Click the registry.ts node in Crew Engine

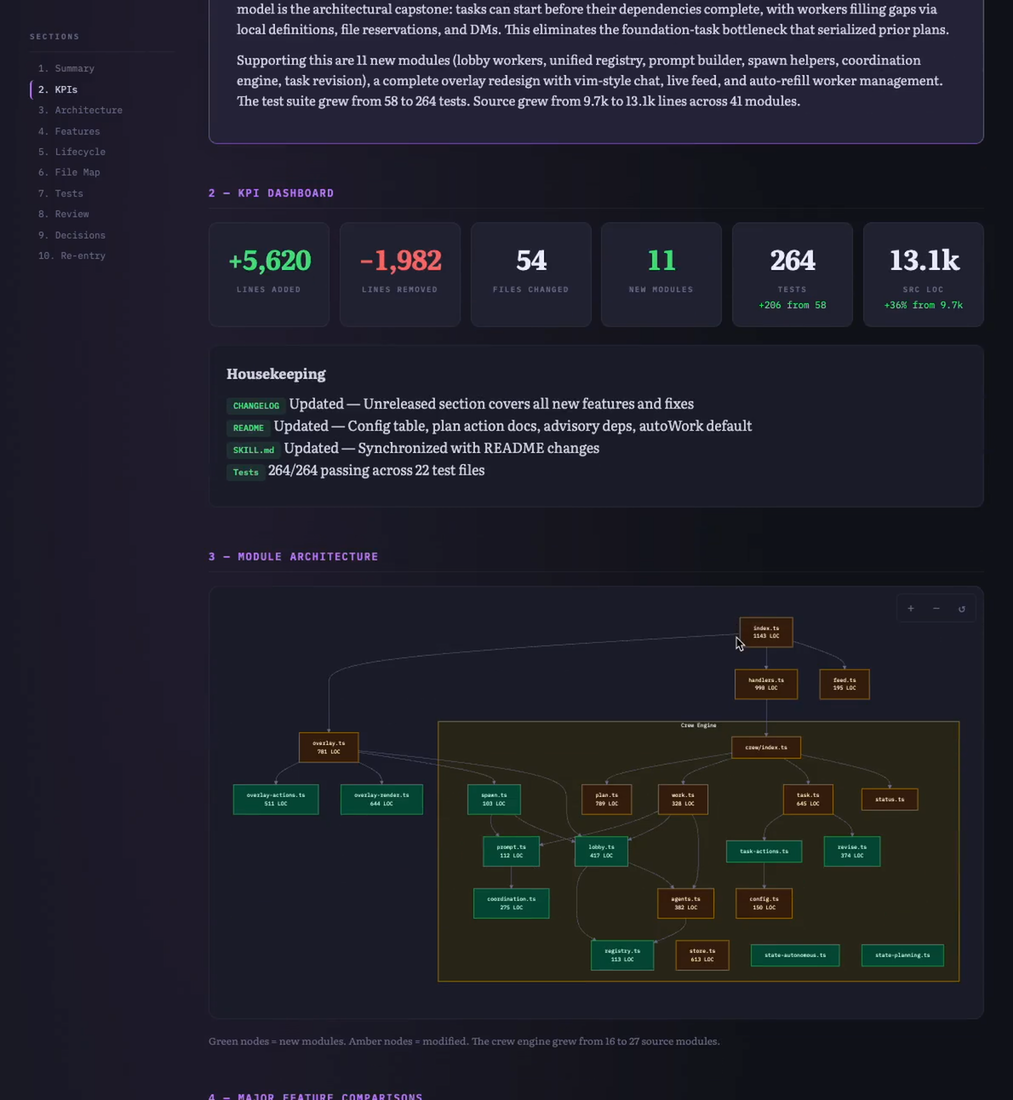[x=622, y=955]
